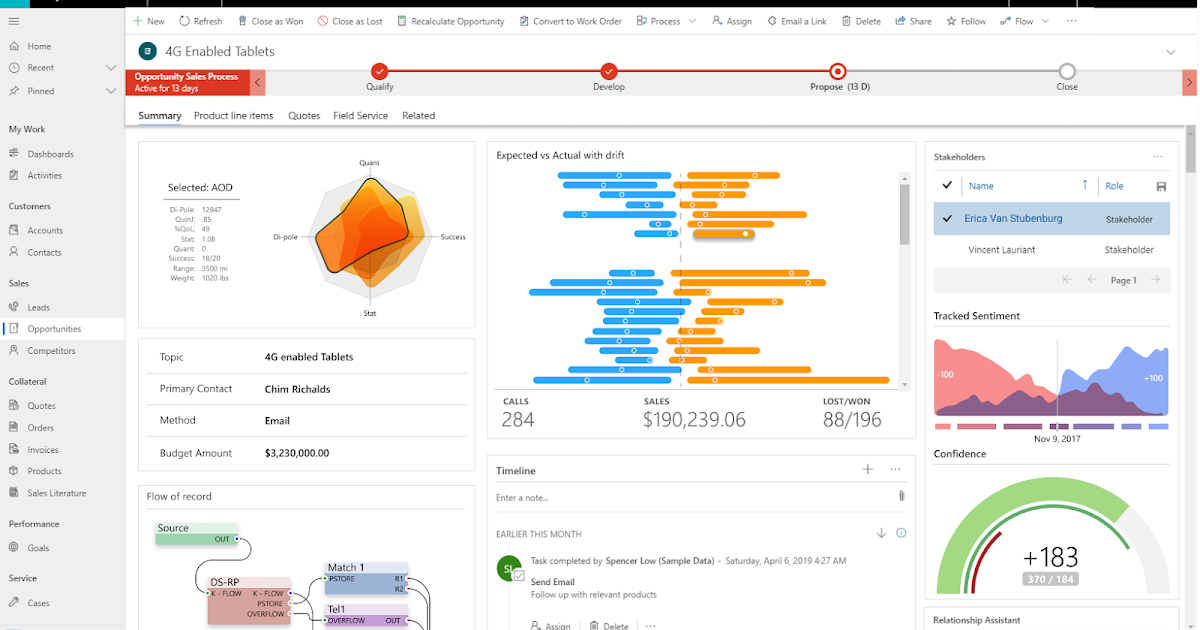This screenshot has height=630, width=1200.
Task: Open Assign using the toolbar icon
Action: pos(715,20)
